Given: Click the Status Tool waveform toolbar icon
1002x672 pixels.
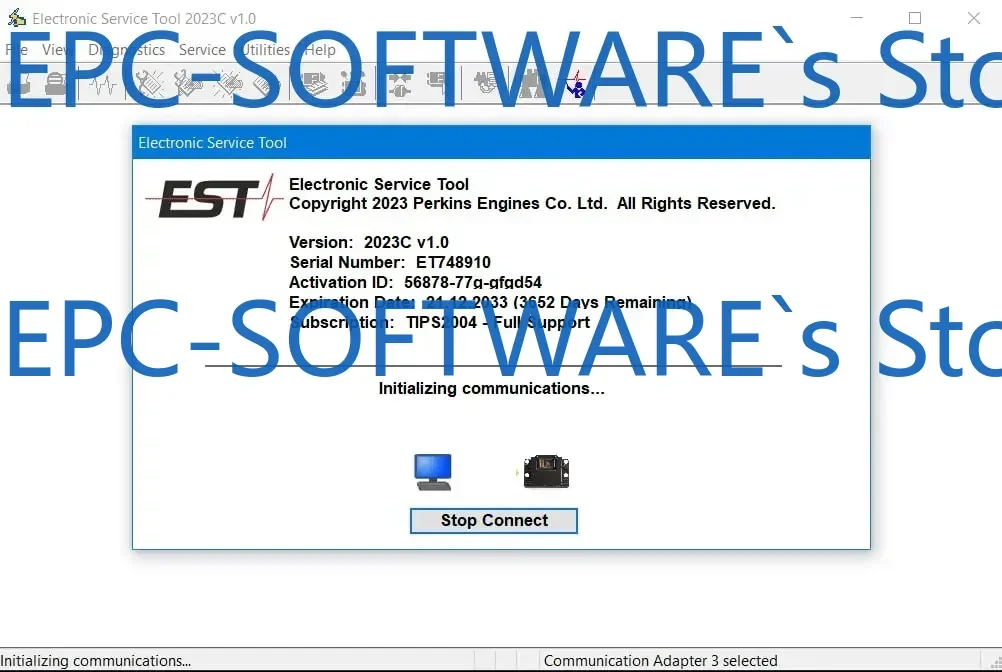Looking at the screenshot, I should 102,84.
